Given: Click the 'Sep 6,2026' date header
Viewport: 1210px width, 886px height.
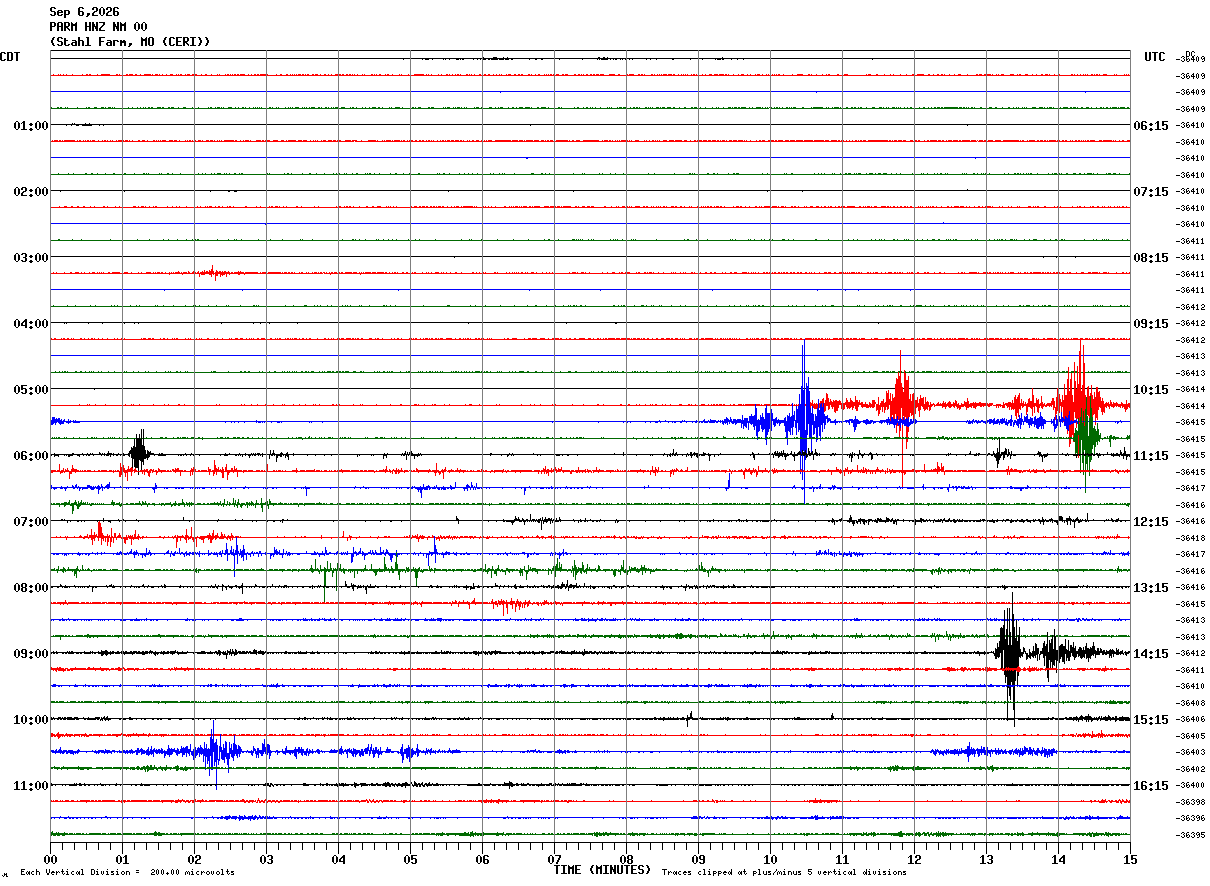Looking at the screenshot, I should pyautogui.click(x=84, y=12).
